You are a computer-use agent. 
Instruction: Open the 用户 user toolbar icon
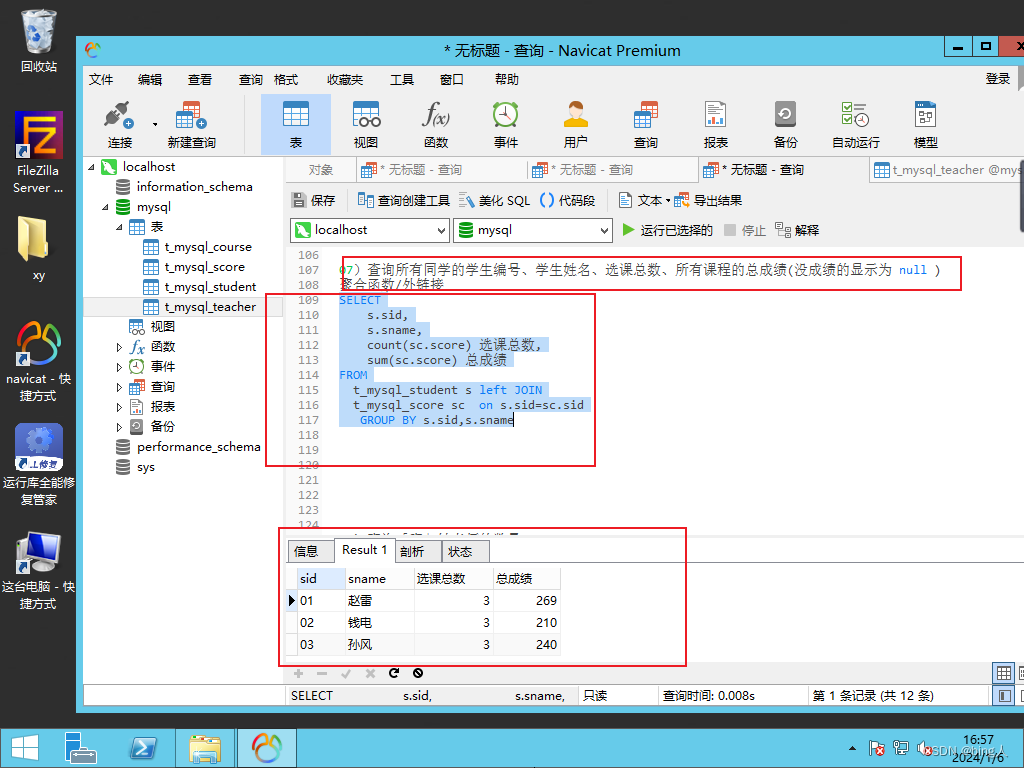pos(575,125)
